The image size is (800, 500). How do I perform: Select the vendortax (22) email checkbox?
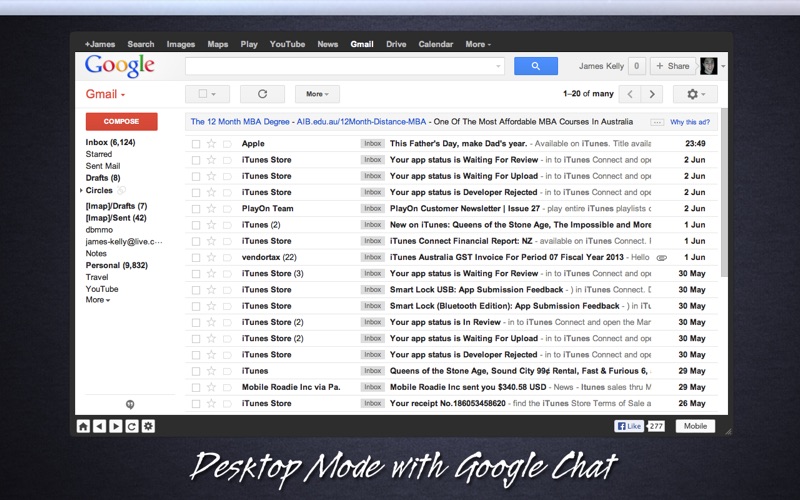tap(195, 258)
